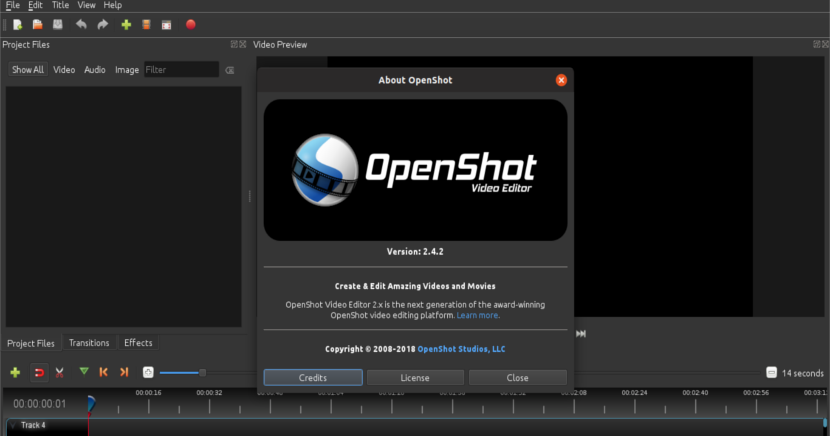Export video with red record button

click(x=191, y=25)
